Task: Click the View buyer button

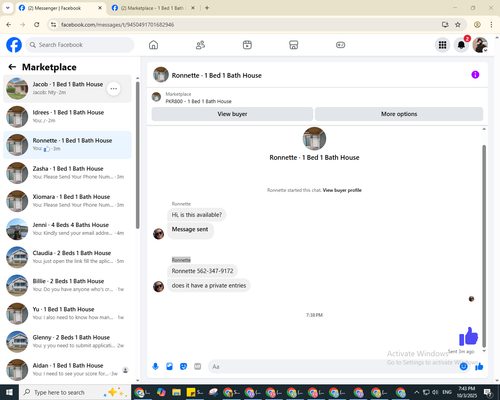Action: (x=232, y=114)
